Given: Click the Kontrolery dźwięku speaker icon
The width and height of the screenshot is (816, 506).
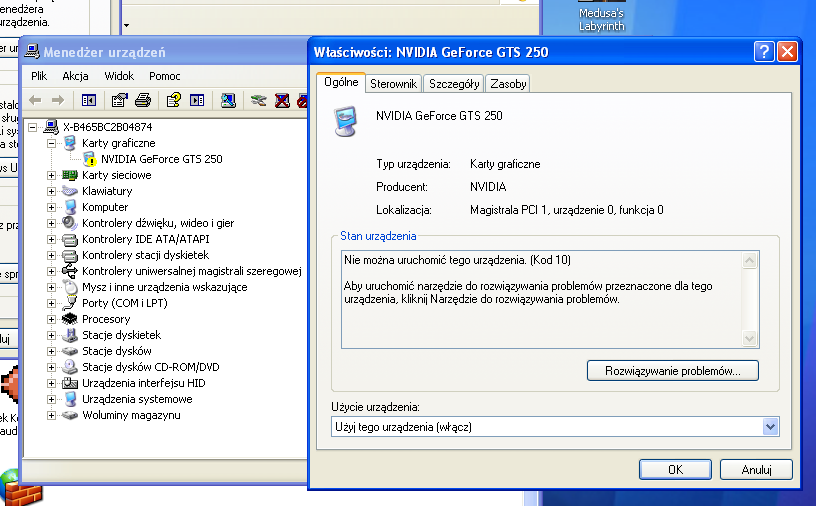Looking at the screenshot, I should (x=70, y=223).
